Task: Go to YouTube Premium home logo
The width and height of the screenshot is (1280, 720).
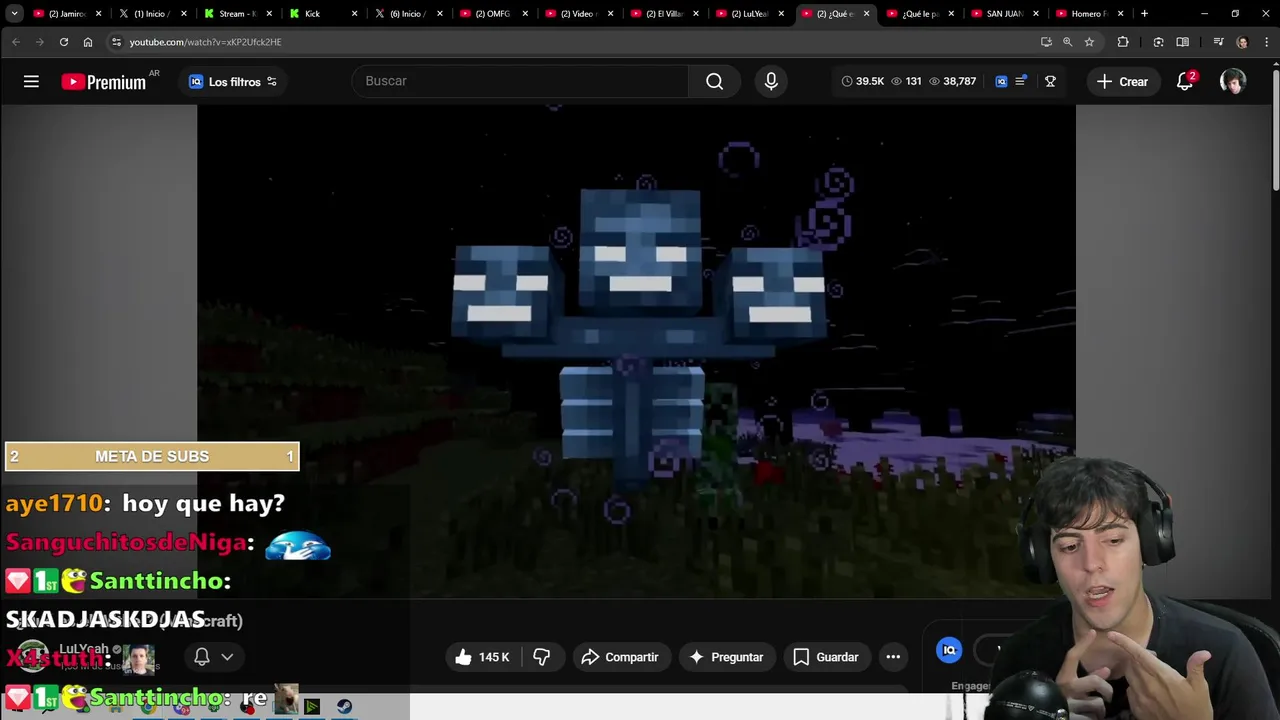Action: pyautogui.click(x=104, y=82)
